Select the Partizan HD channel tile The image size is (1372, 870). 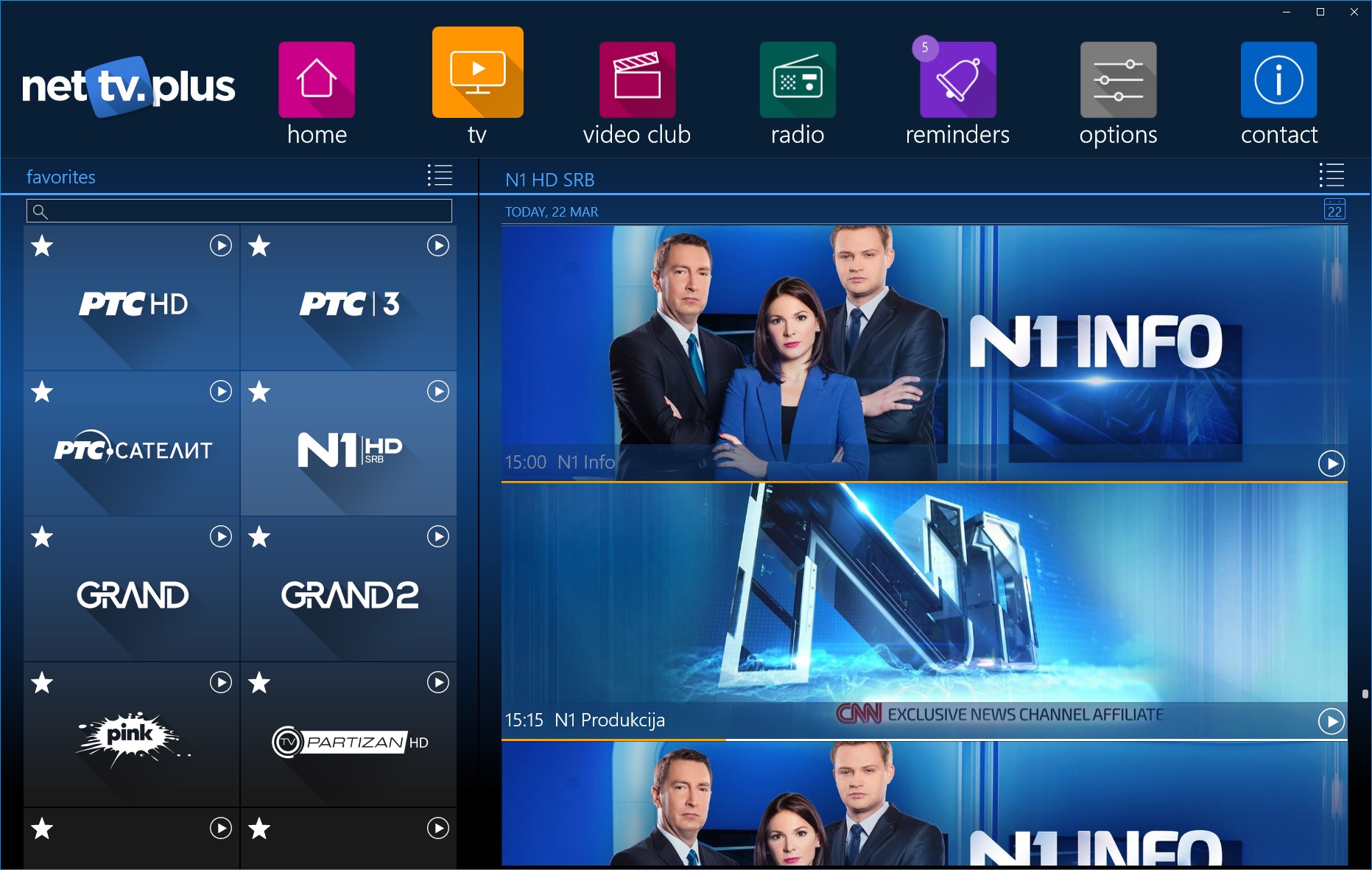(x=349, y=734)
